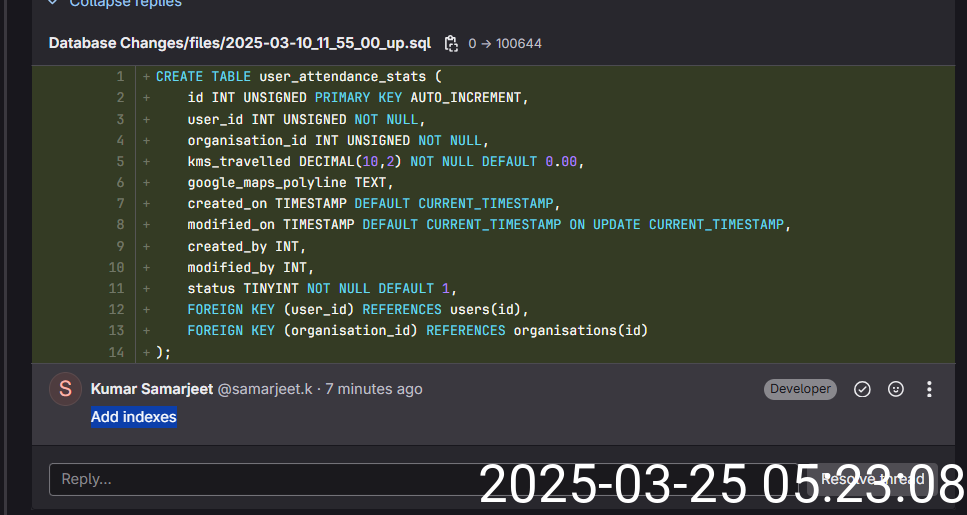
Task: Click the file mode change '0 → 100644' text
Action: coord(505,44)
